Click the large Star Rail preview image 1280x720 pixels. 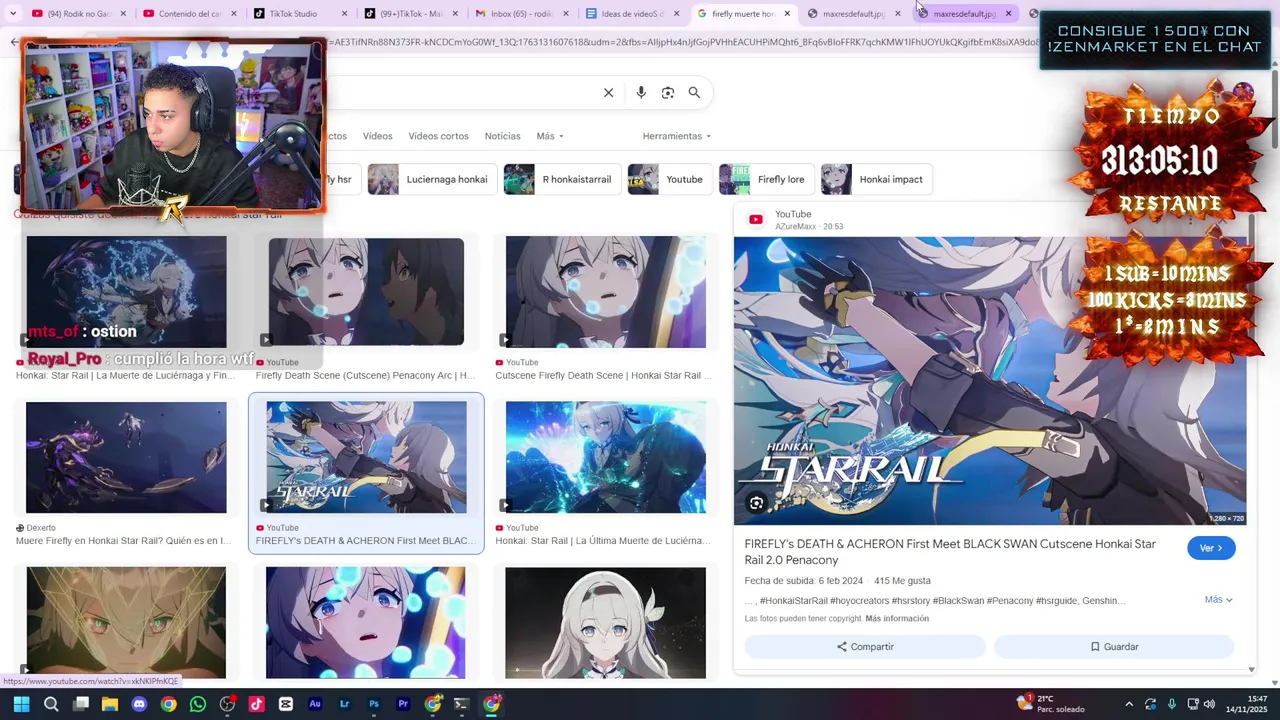990,381
